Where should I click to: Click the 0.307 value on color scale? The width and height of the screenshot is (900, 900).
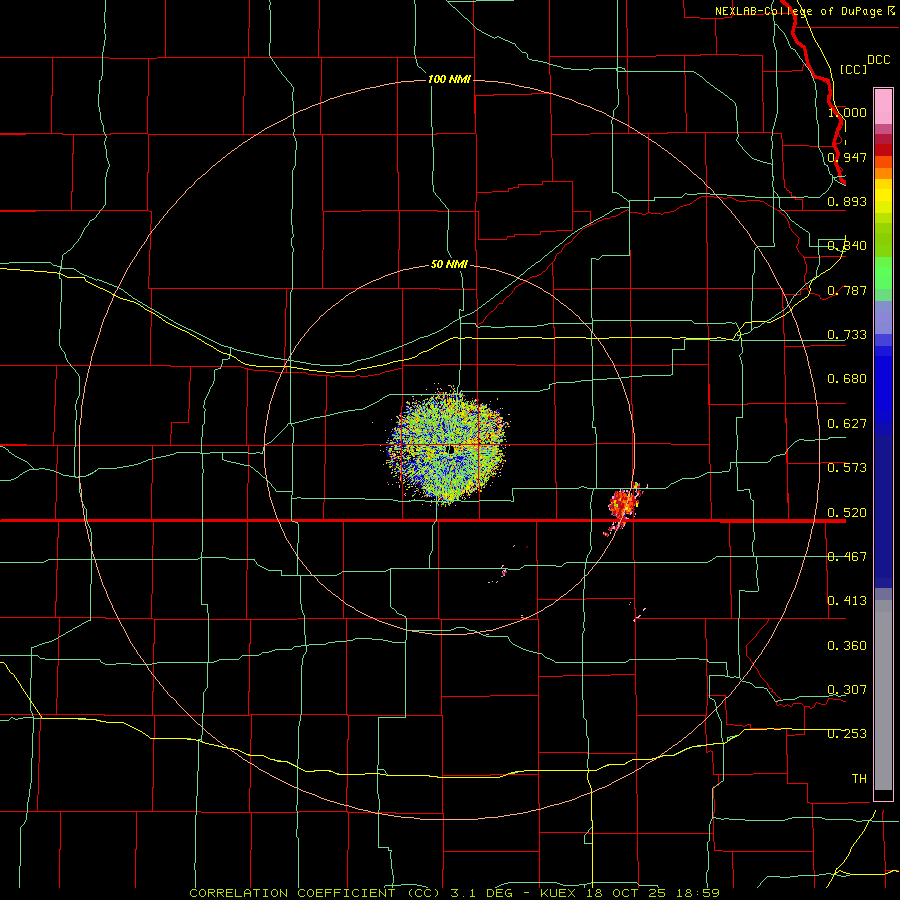847,690
